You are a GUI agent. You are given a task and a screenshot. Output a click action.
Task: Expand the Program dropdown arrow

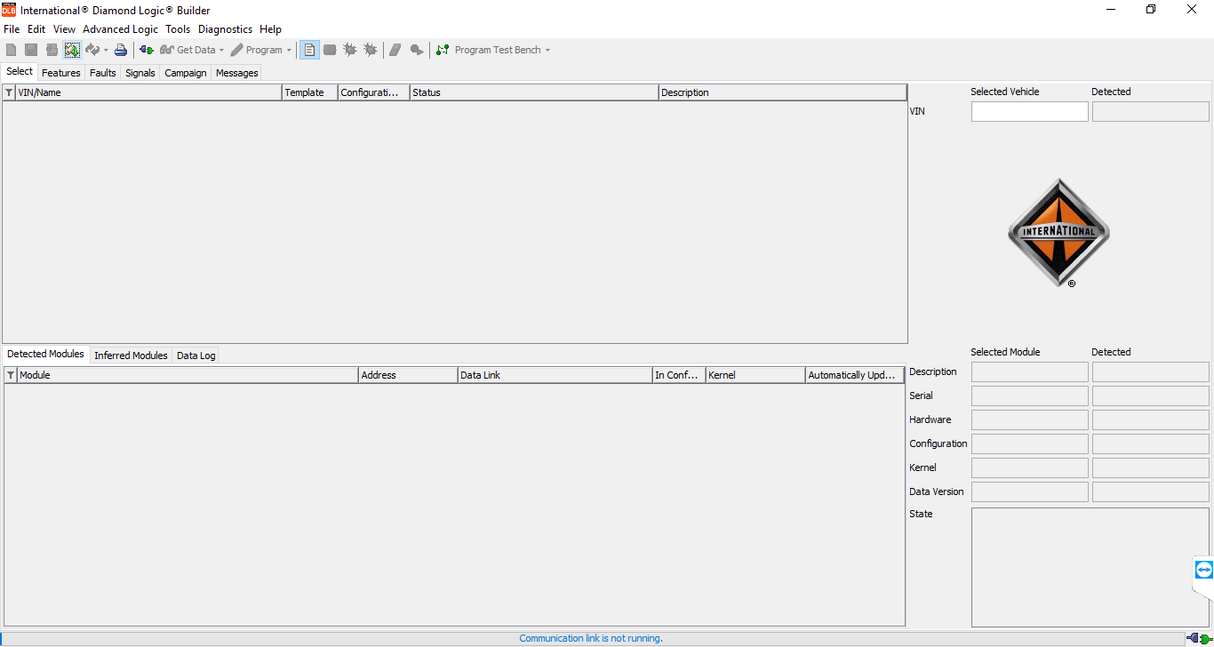click(x=288, y=49)
